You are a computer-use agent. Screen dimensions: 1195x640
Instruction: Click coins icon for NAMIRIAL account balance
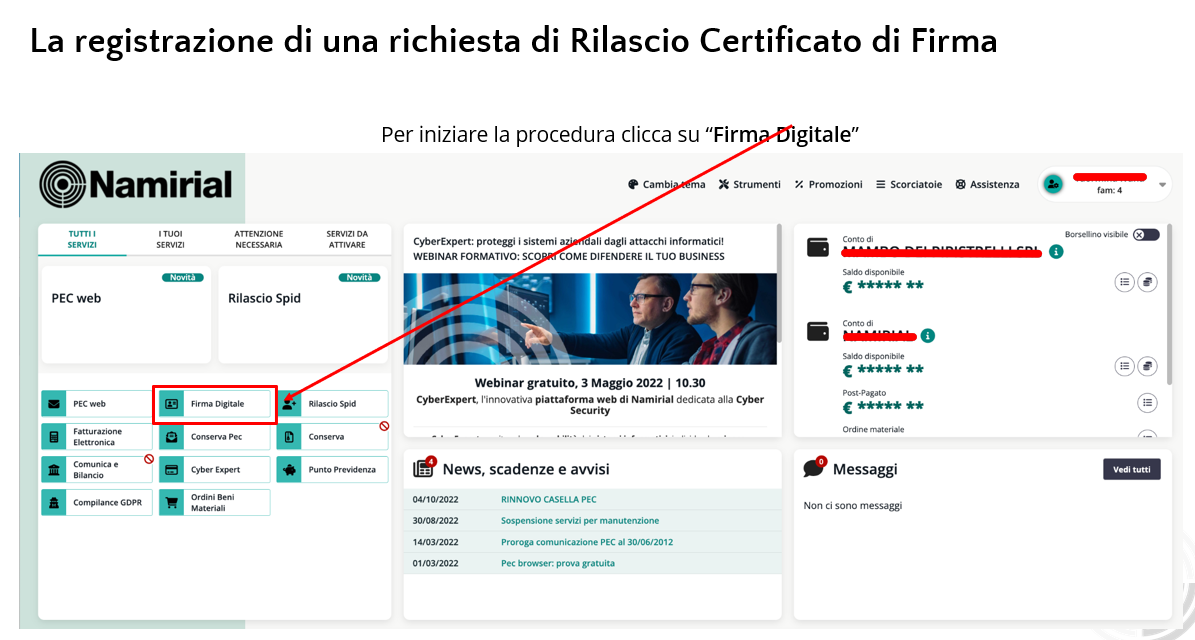[x=1147, y=366]
